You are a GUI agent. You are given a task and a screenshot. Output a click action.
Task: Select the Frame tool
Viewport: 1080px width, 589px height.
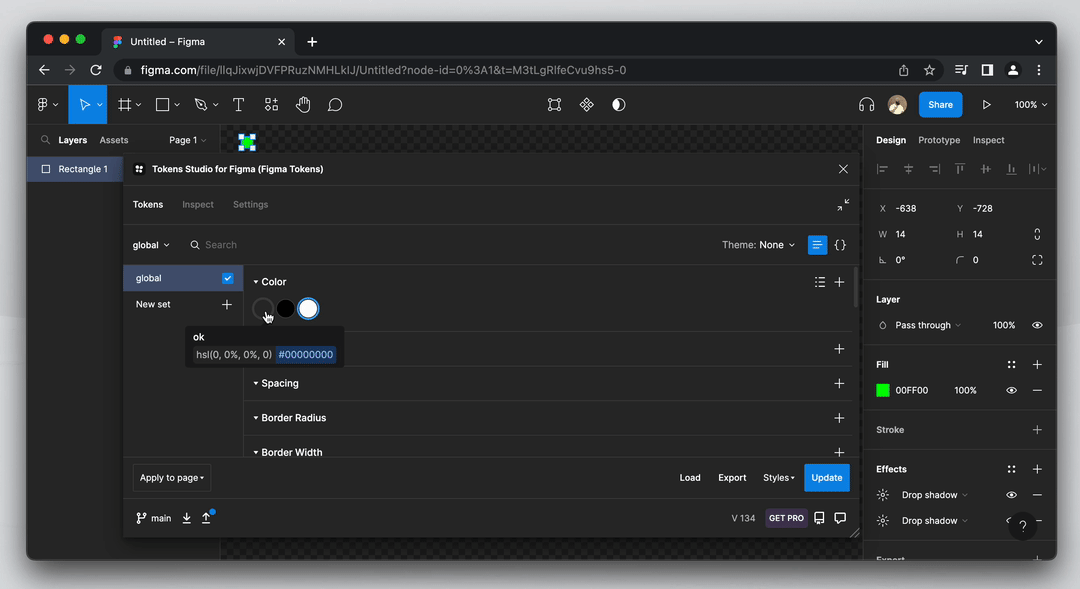click(125, 104)
